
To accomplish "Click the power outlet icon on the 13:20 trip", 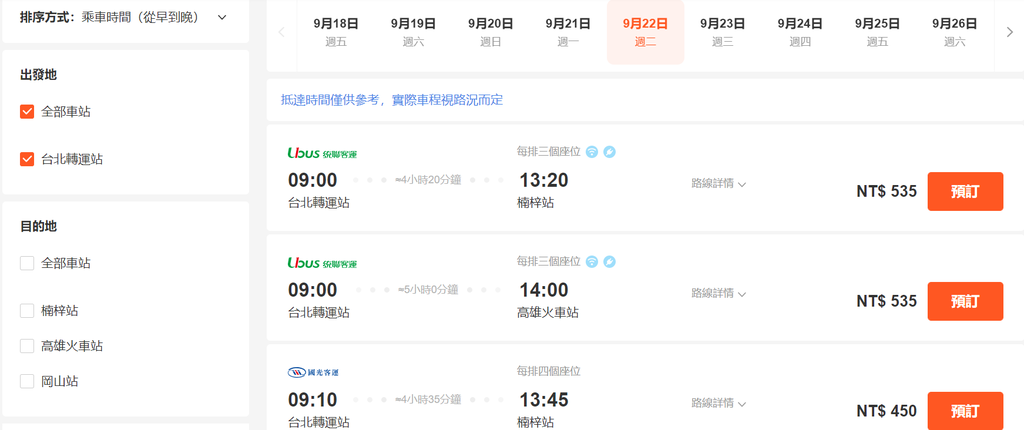I will [x=609, y=152].
